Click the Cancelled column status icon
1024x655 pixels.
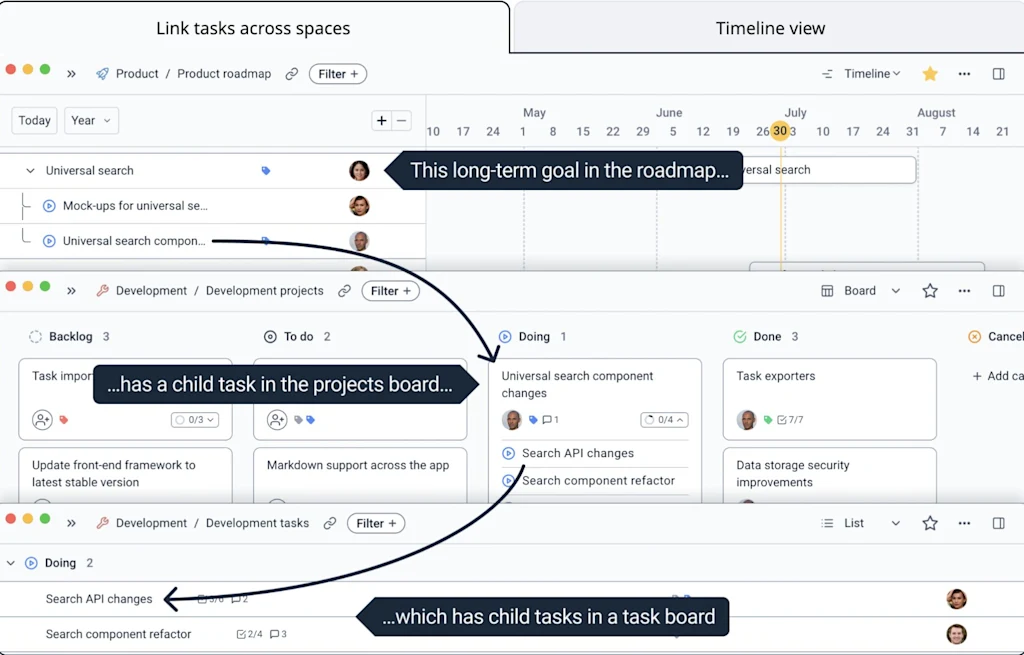(974, 336)
